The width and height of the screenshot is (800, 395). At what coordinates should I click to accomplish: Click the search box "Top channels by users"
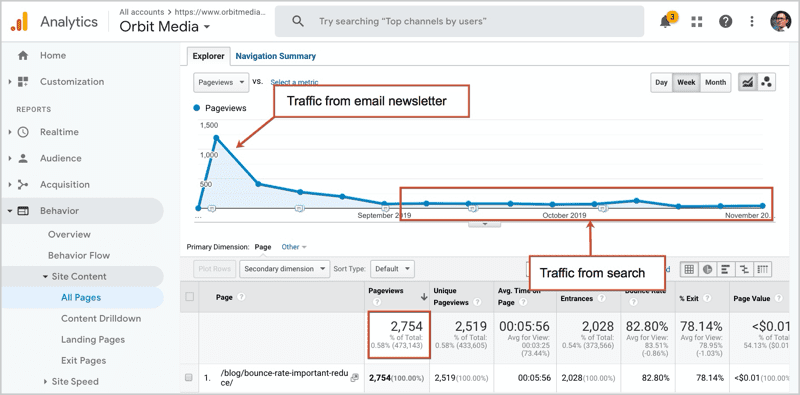coord(459,21)
